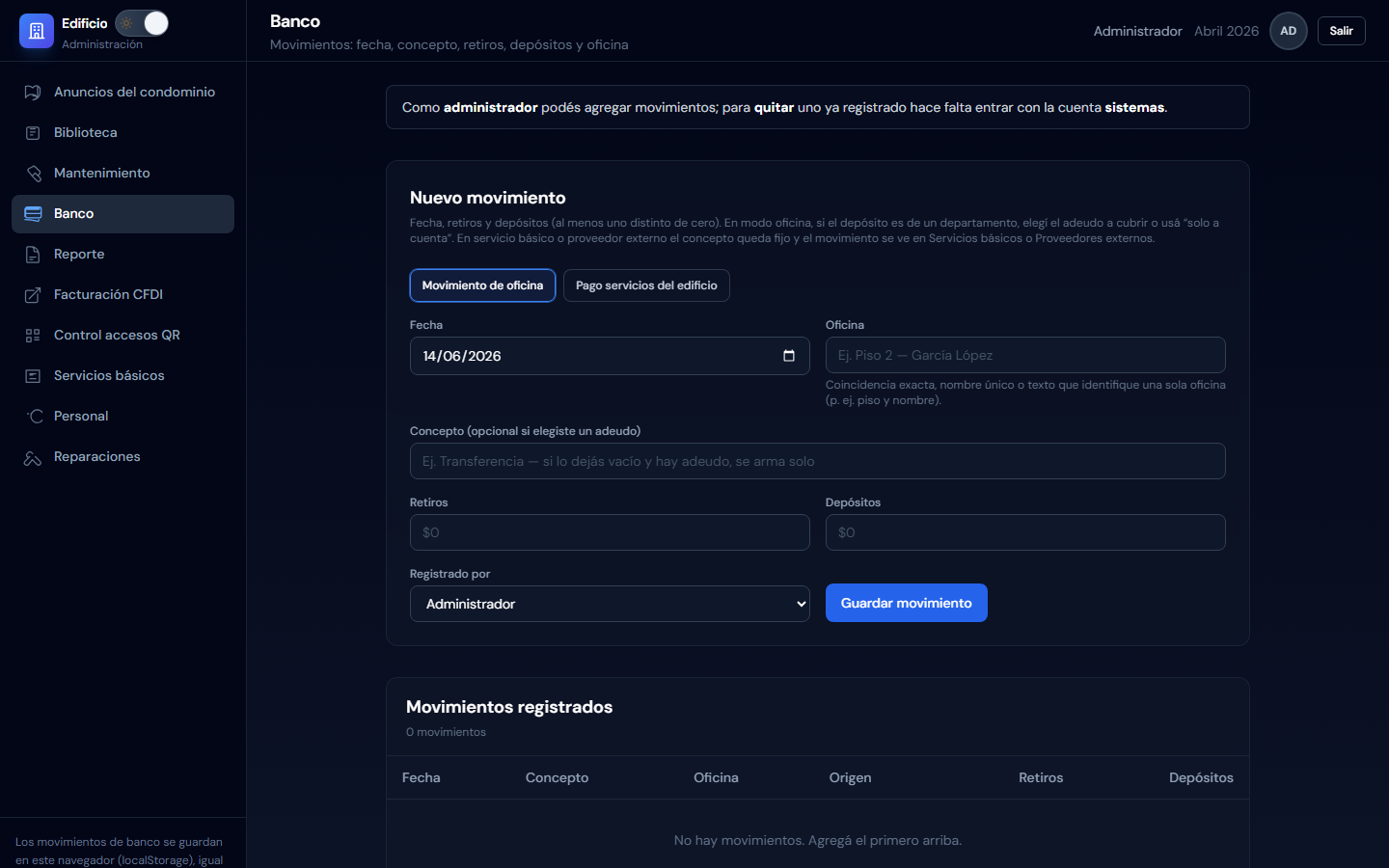The width and height of the screenshot is (1389, 868).
Task: Click the Mantenimiento wrench icon
Action: 33,174
